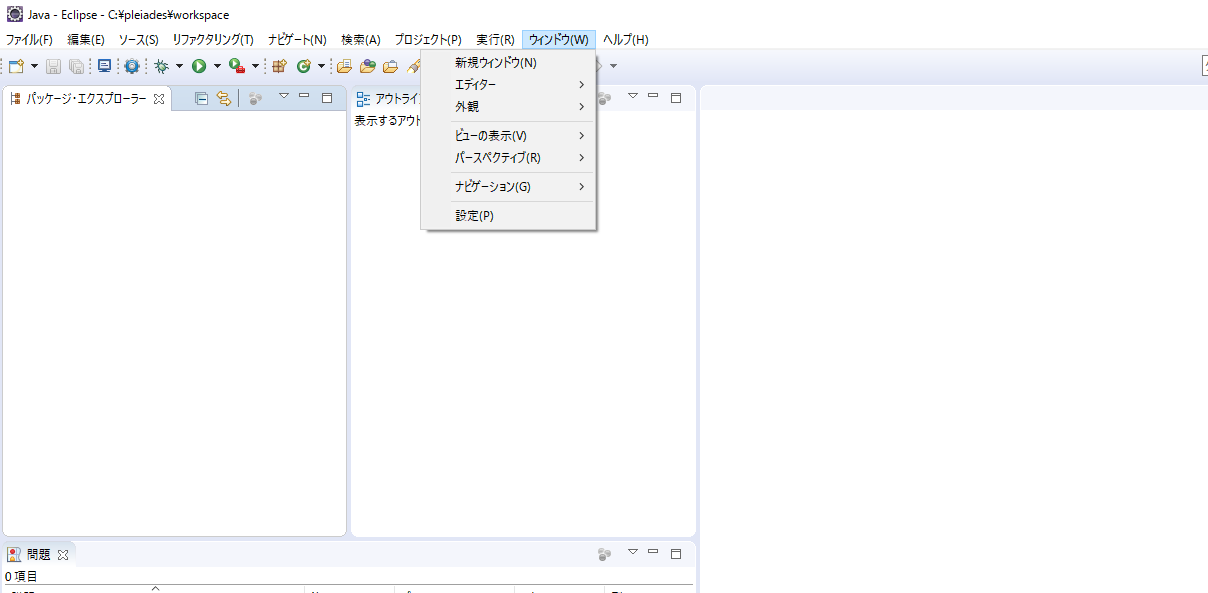Click the Open Type folder icon

[x=344, y=66]
